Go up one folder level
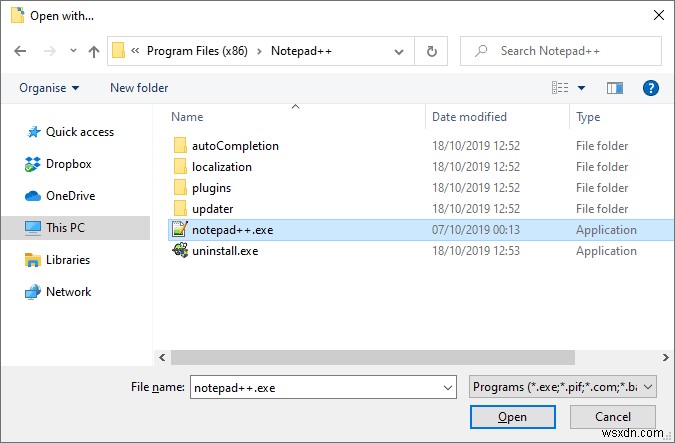 [x=94, y=52]
